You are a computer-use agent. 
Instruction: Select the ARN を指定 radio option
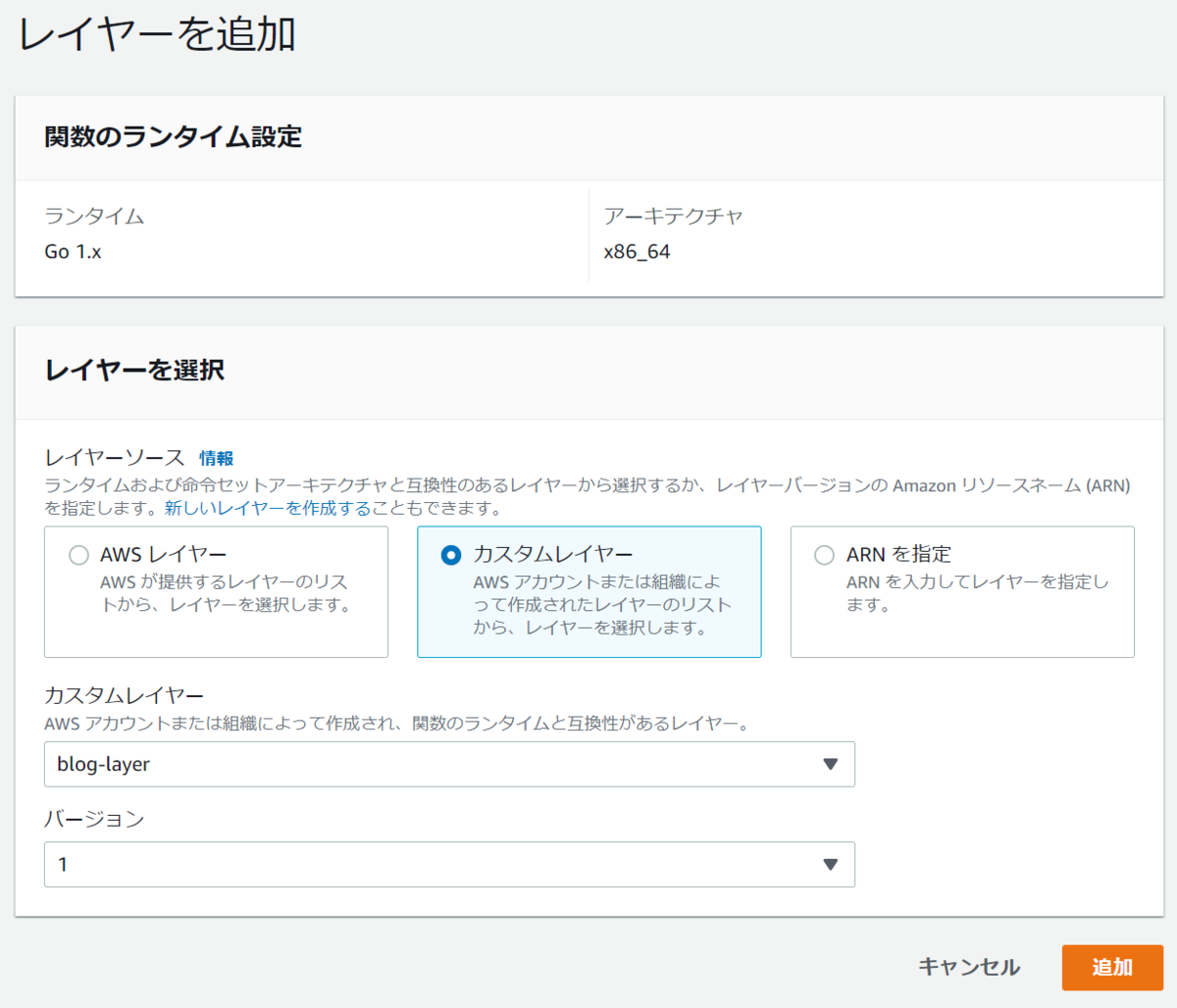coord(824,555)
